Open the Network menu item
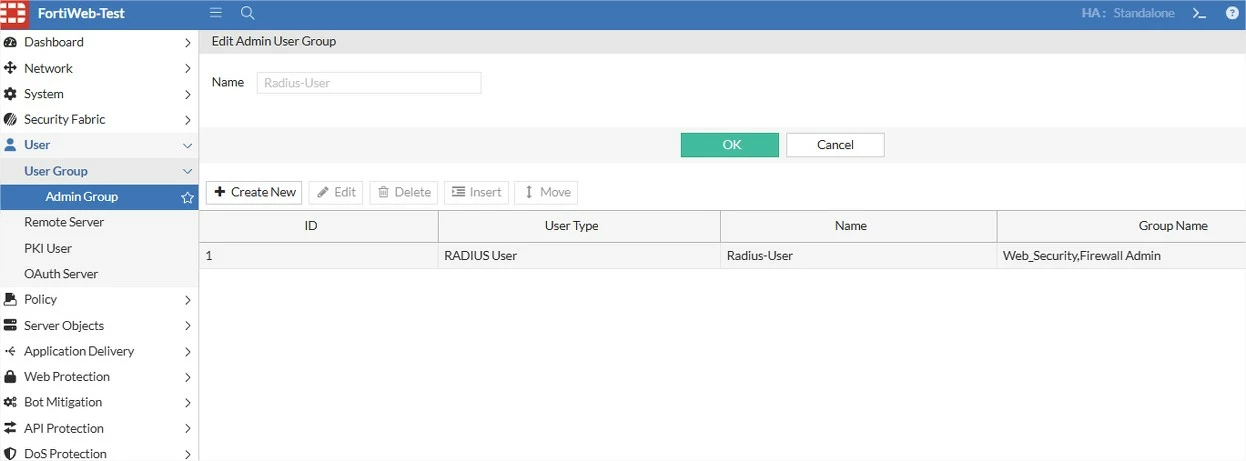The width and height of the screenshot is (1246, 461). click(x=99, y=68)
